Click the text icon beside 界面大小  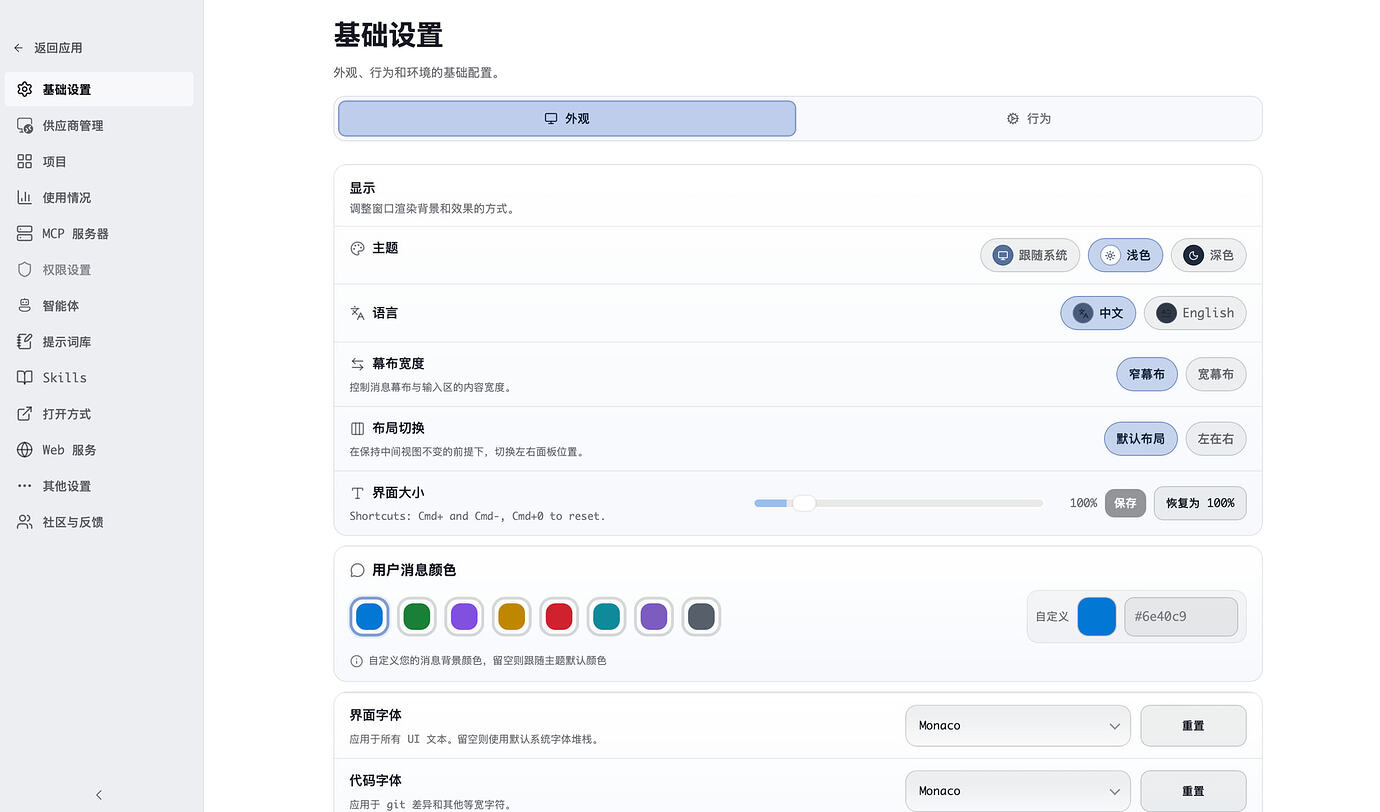coord(357,493)
